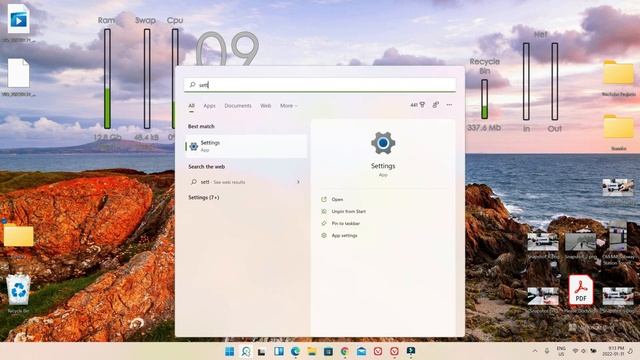640x360 pixels.
Task: Switch to the Web search tab
Action: coord(266,106)
